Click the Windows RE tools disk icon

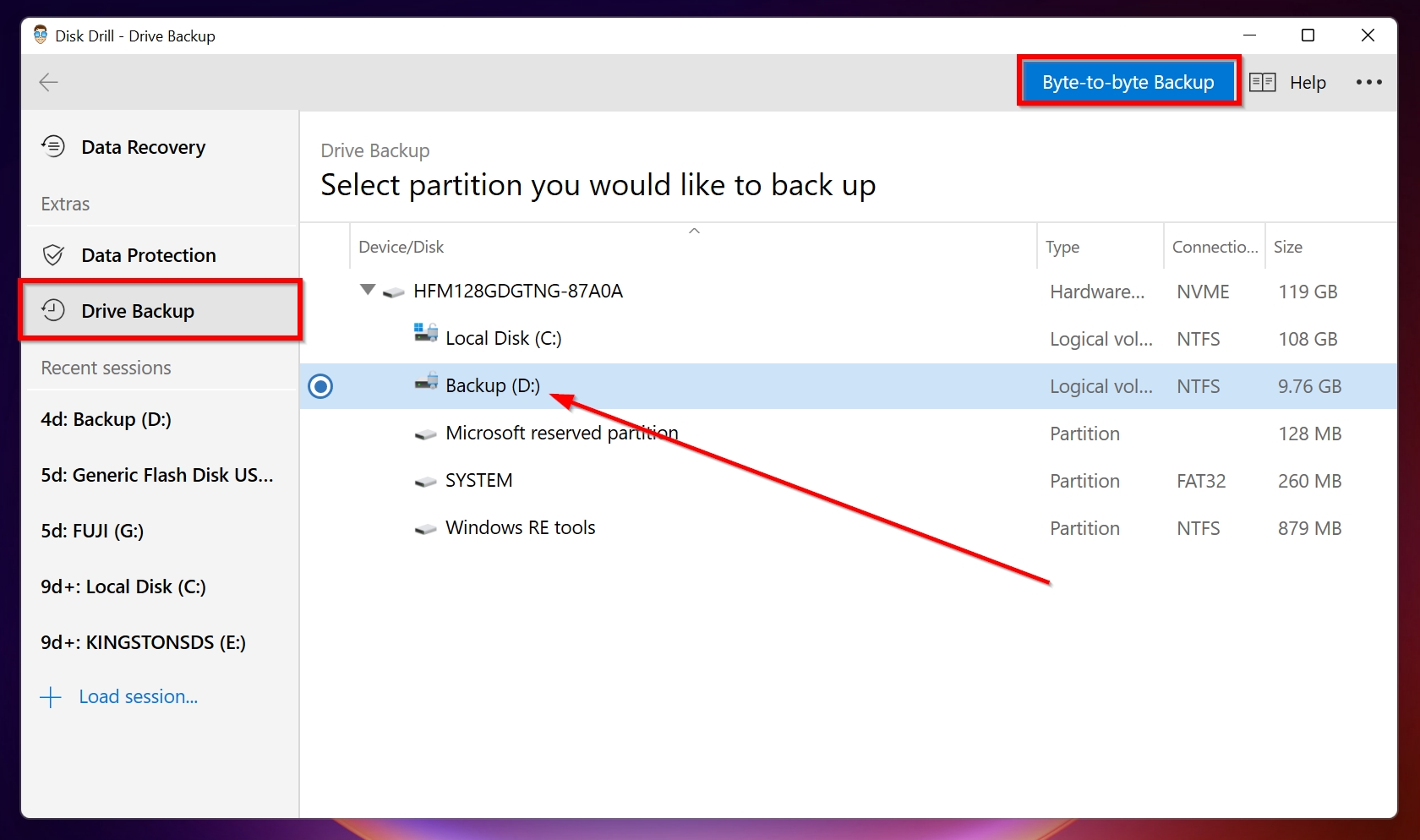tap(426, 530)
